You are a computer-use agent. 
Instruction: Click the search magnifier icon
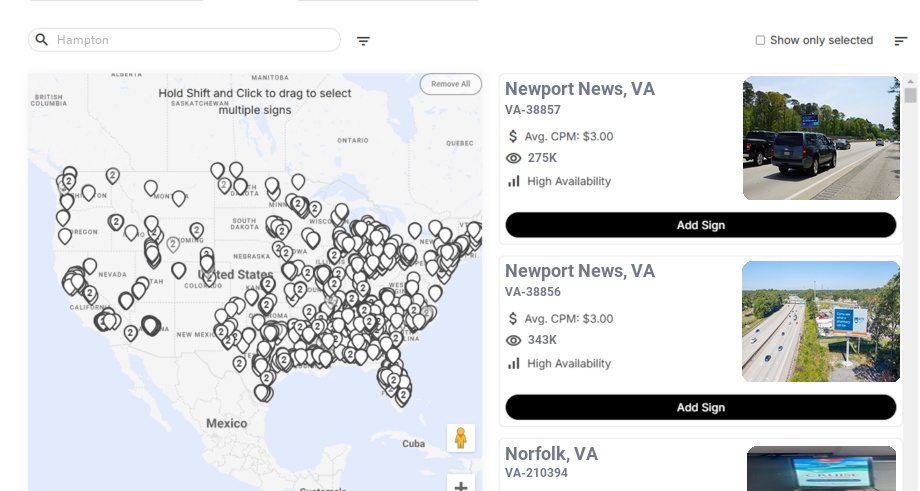(x=42, y=40)
